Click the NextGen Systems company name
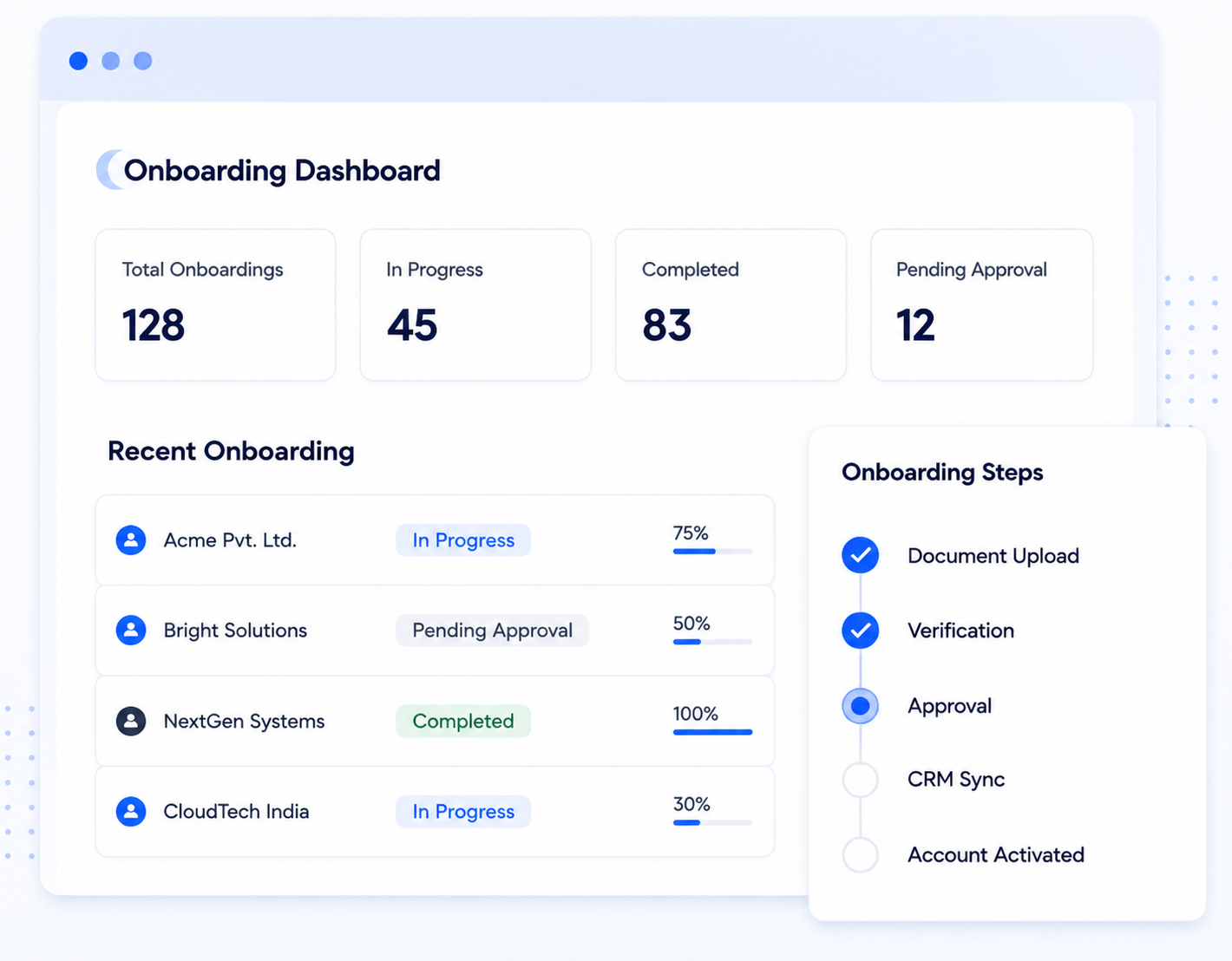The image size is (1232, 961). pyautogui.click(x=244, y=721)
